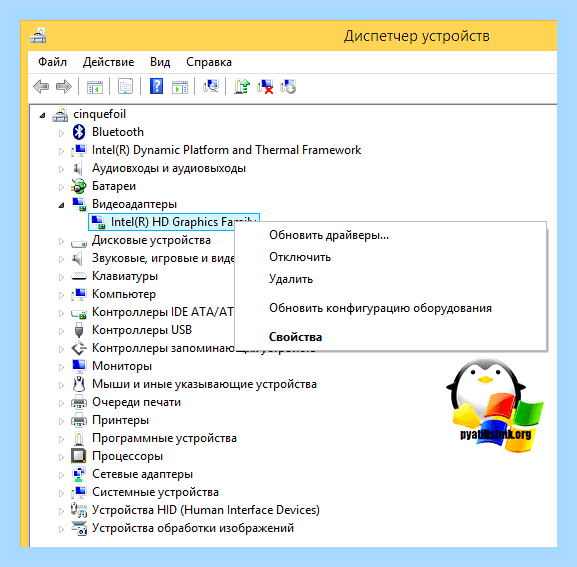This screenshot has height=567, width=577.
Task: Select Звуковые, игровые и видеоустройства row
Action: tap(163, 258)
